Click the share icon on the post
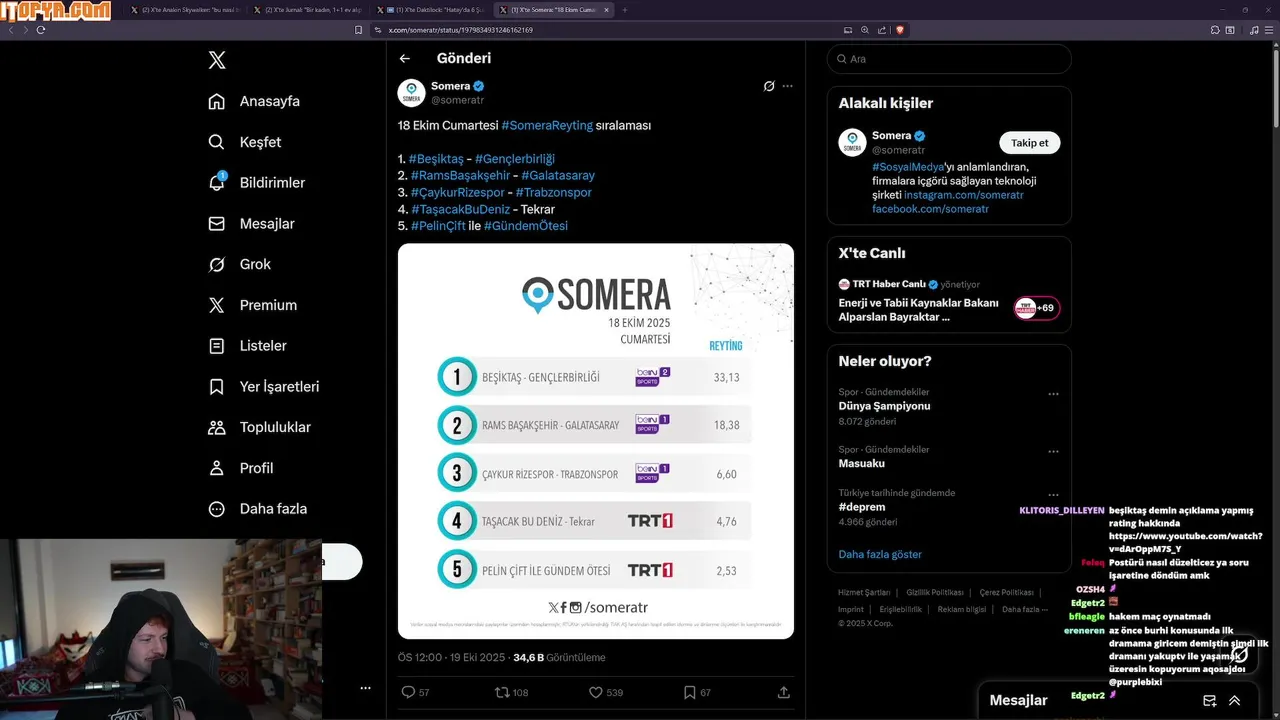Screen dimensions: 1280x720 (784, 692)
